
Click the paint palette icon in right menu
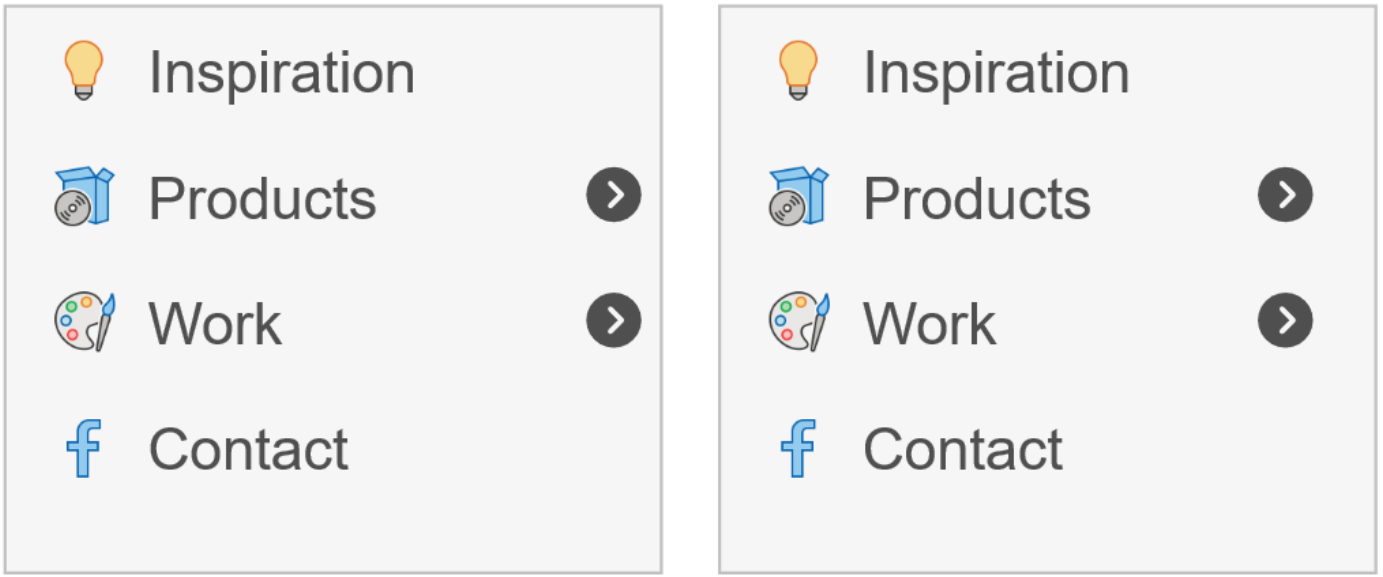tap(798, 322)
